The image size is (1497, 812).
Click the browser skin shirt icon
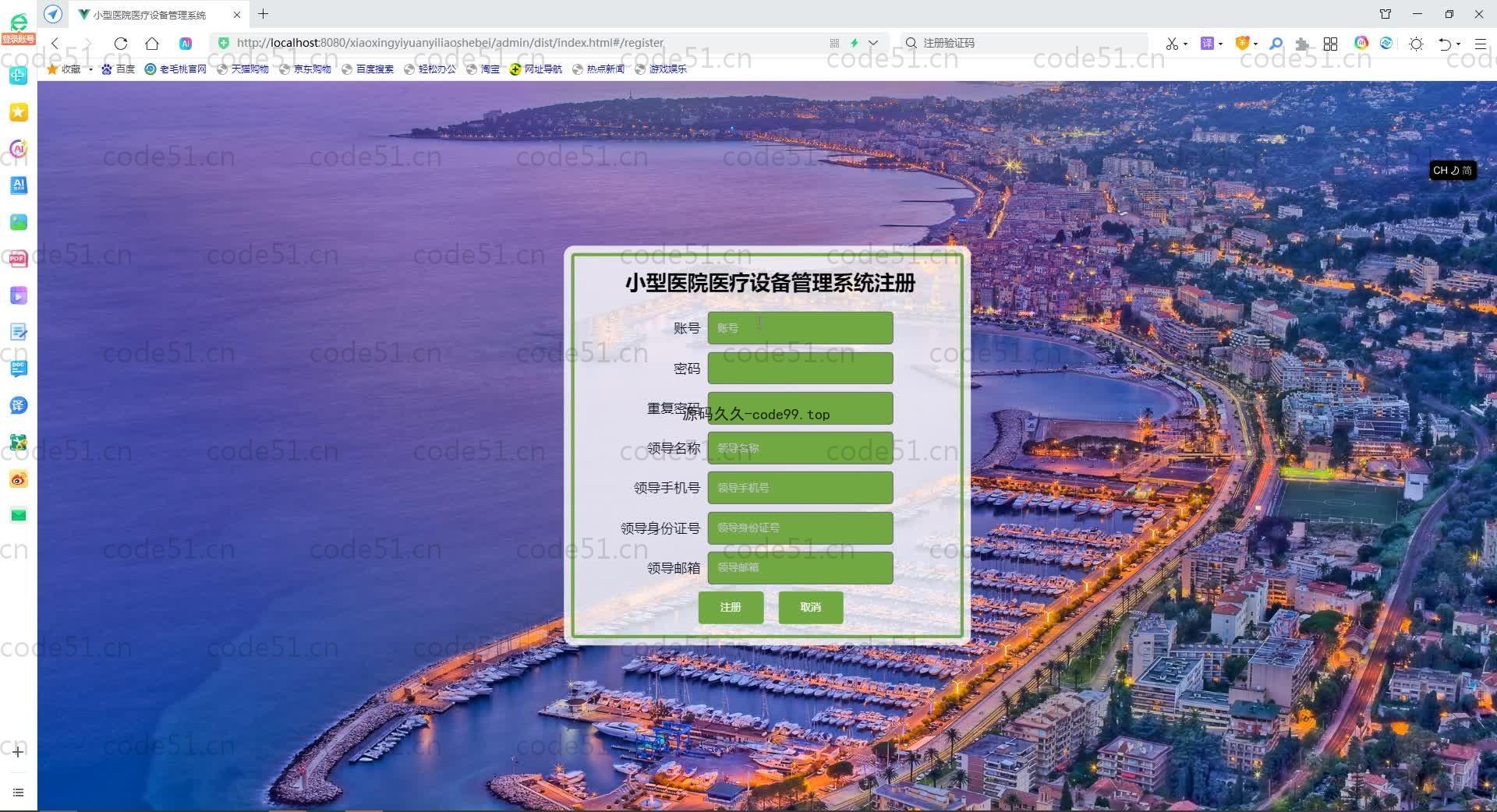coord(1386,14)
